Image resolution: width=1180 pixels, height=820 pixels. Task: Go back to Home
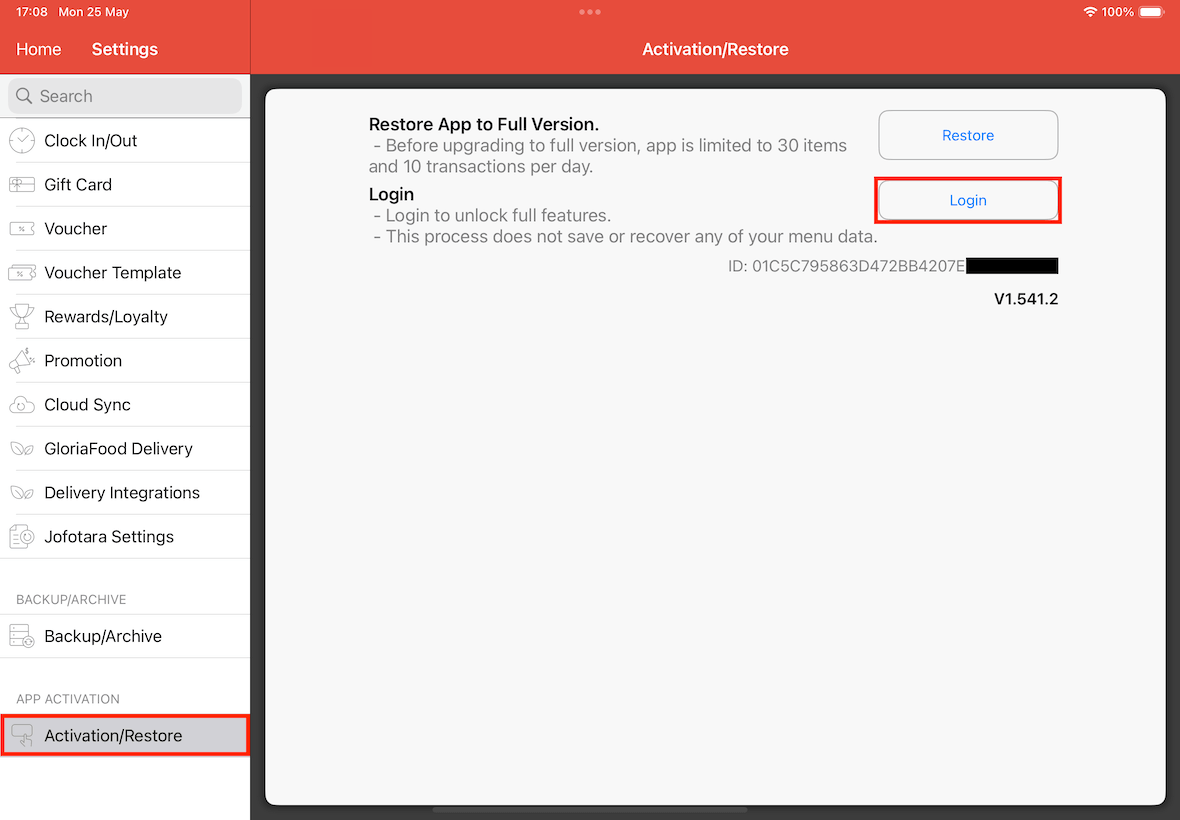pyautogui.click(x=38, y=50)
